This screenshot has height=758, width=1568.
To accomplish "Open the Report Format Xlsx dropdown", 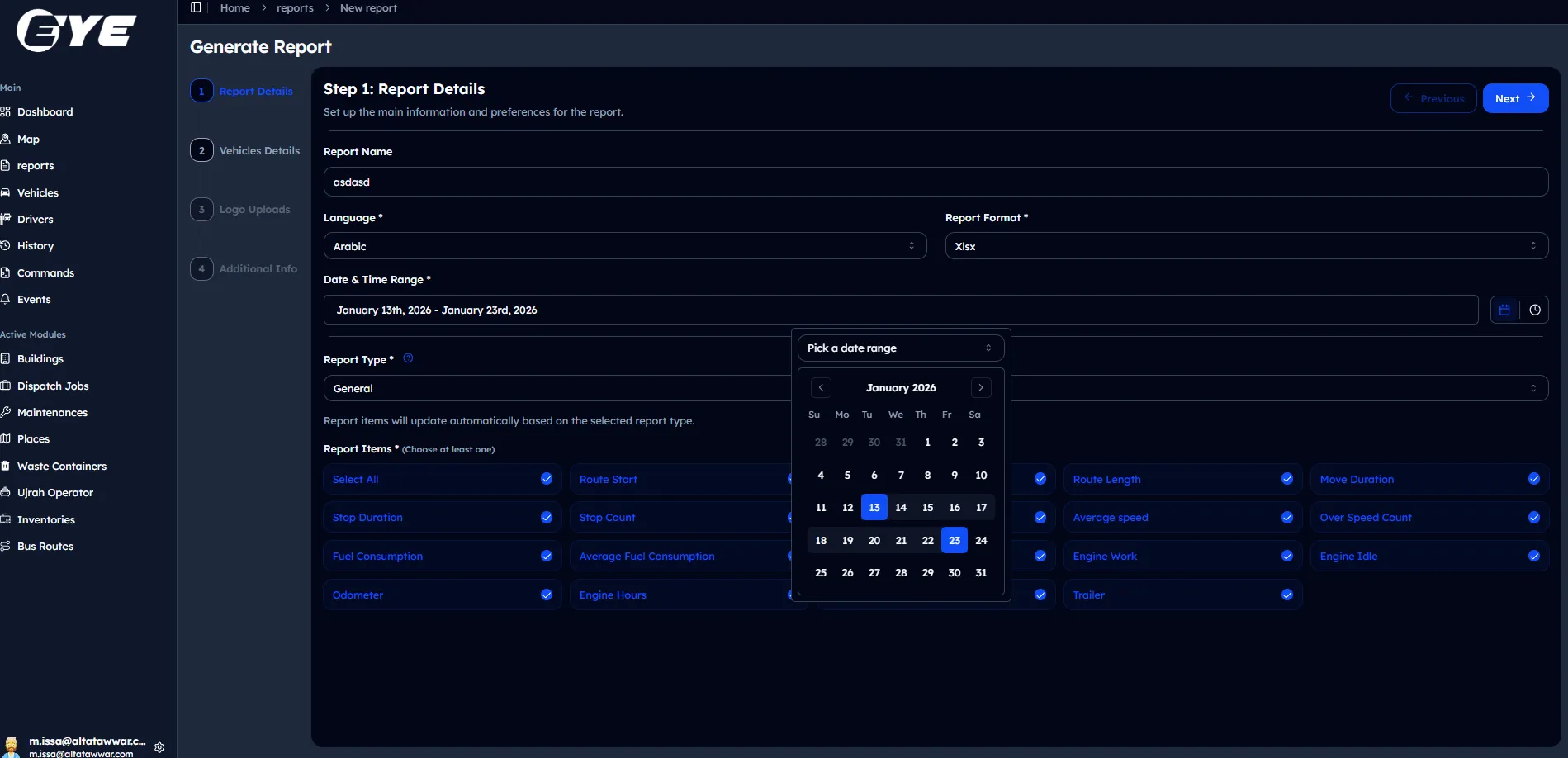I will 1245,246.
